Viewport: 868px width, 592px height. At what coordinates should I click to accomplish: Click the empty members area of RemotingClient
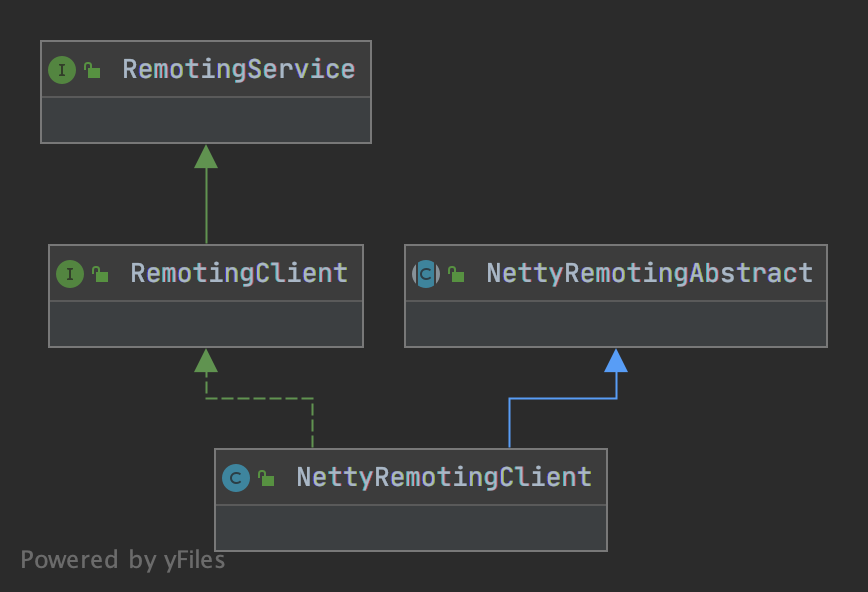pos(206,324)
